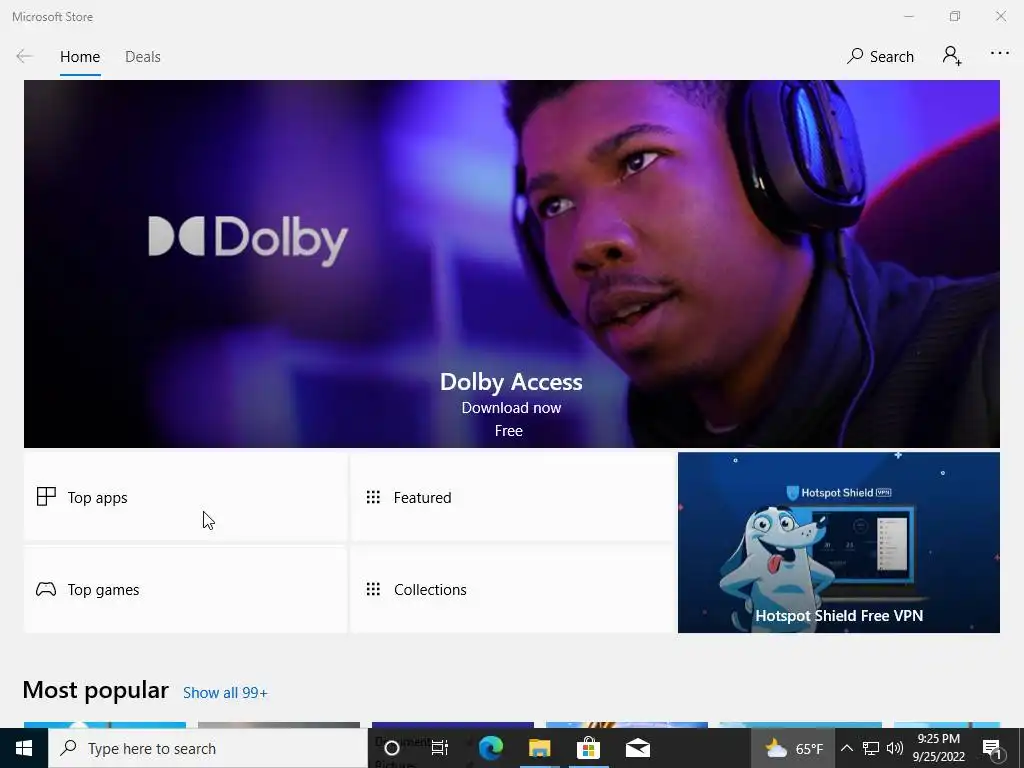Screen dimensions: 1024x768
Task: Click the Dolby Access title text
Action: point(511,382)
